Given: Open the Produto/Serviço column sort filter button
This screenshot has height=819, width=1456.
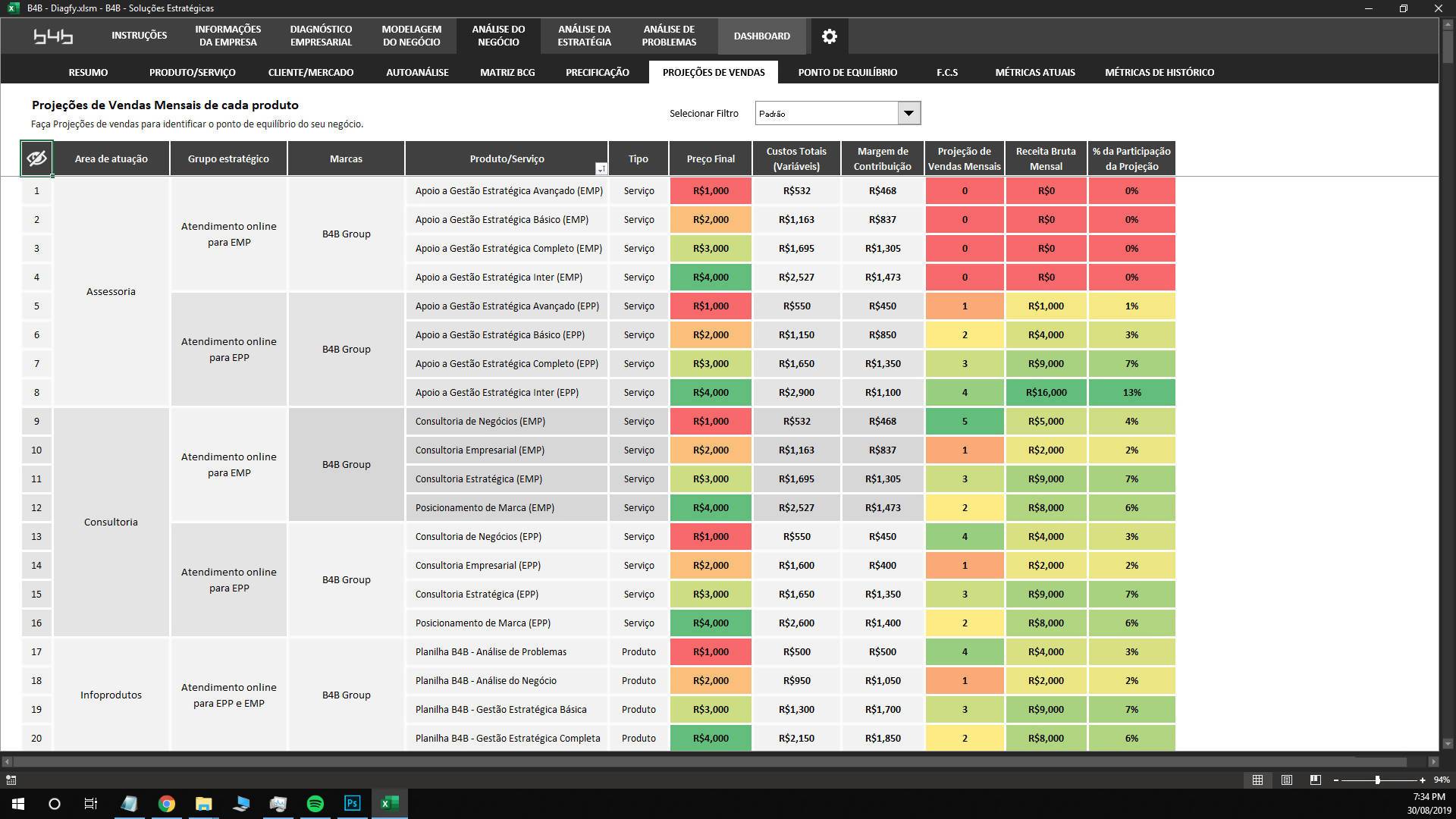Looking at the screenshot, I should point(601,168).
